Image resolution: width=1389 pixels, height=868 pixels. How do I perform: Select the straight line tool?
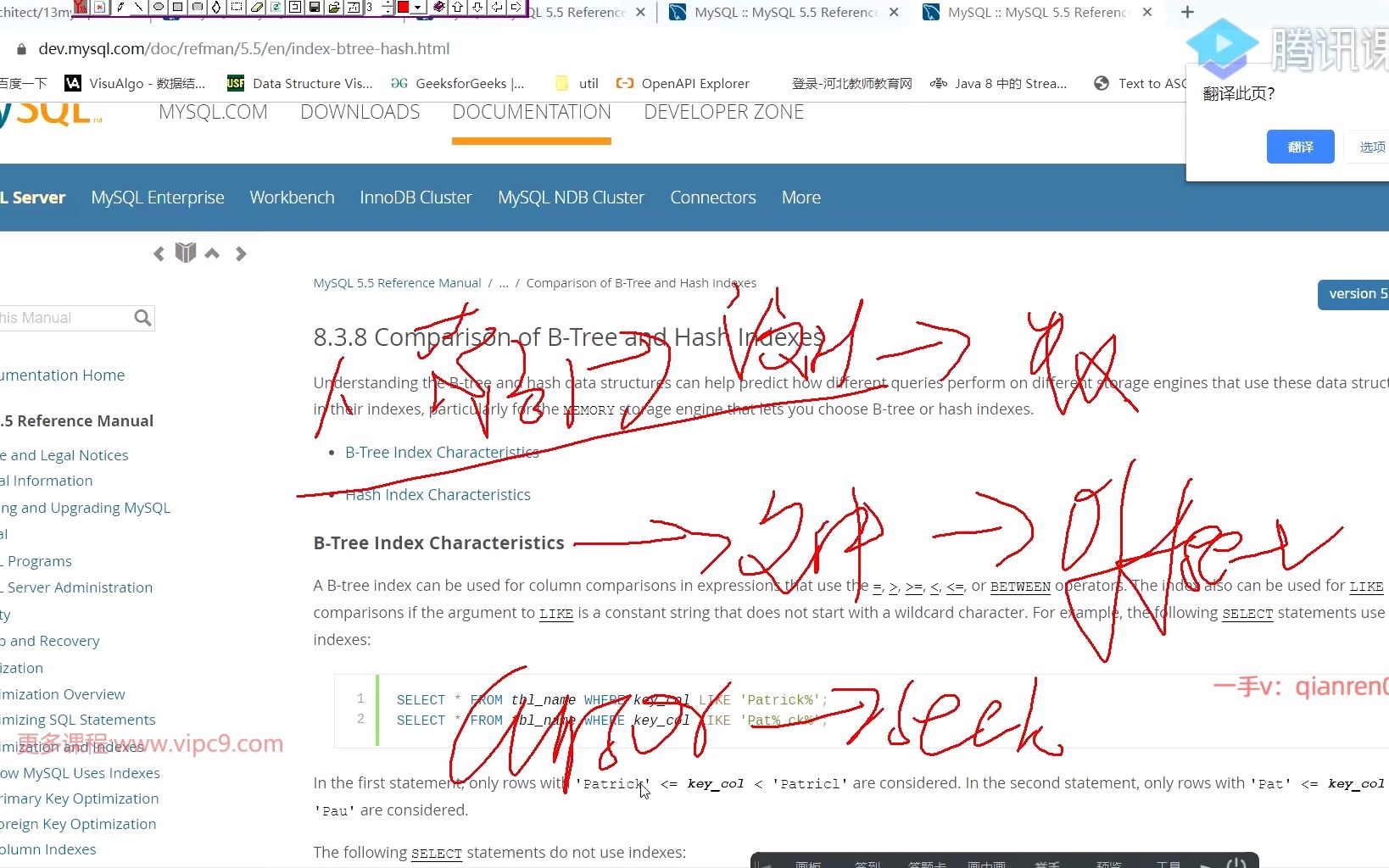tap(139, 7)
